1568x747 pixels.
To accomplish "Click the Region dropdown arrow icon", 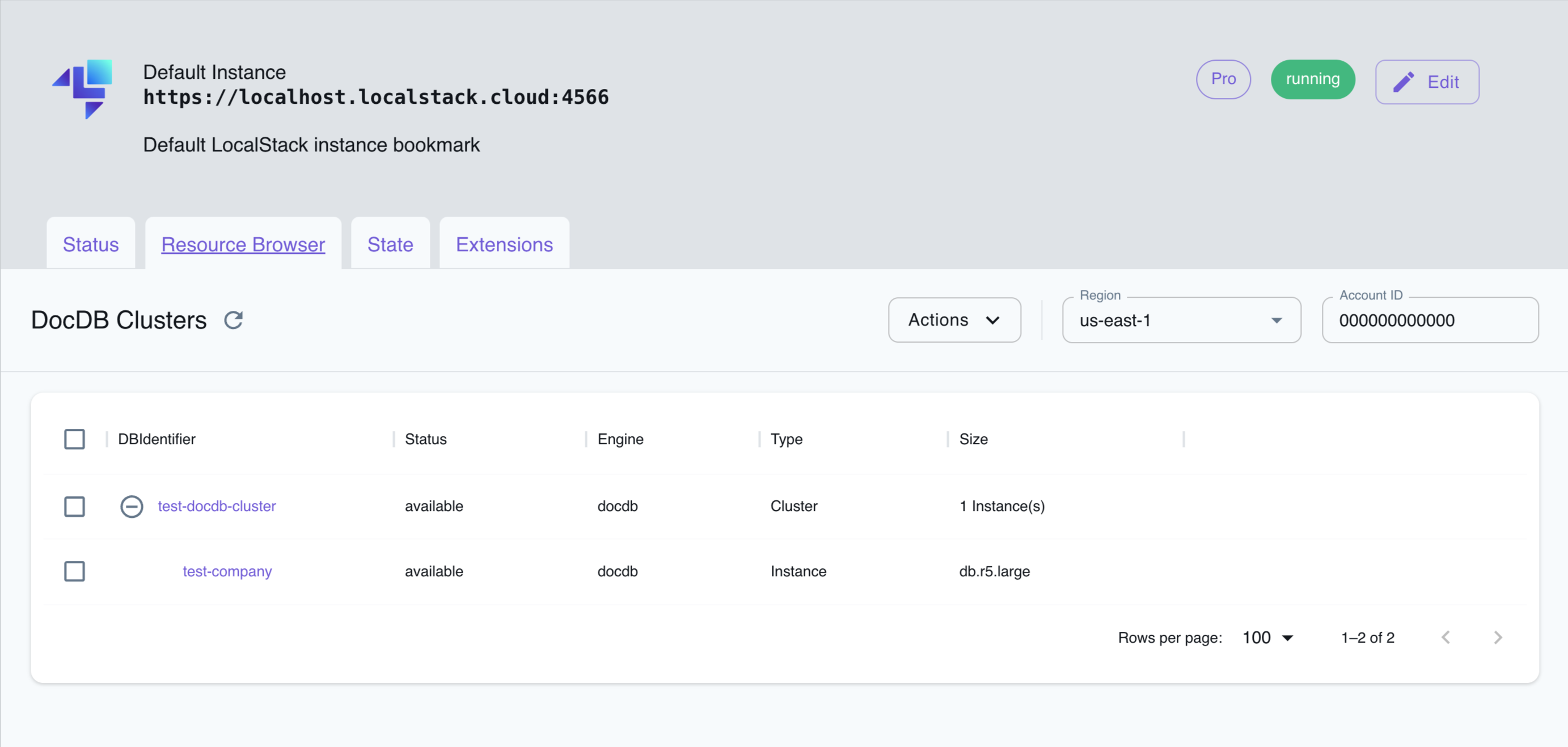I will 1278,320.
